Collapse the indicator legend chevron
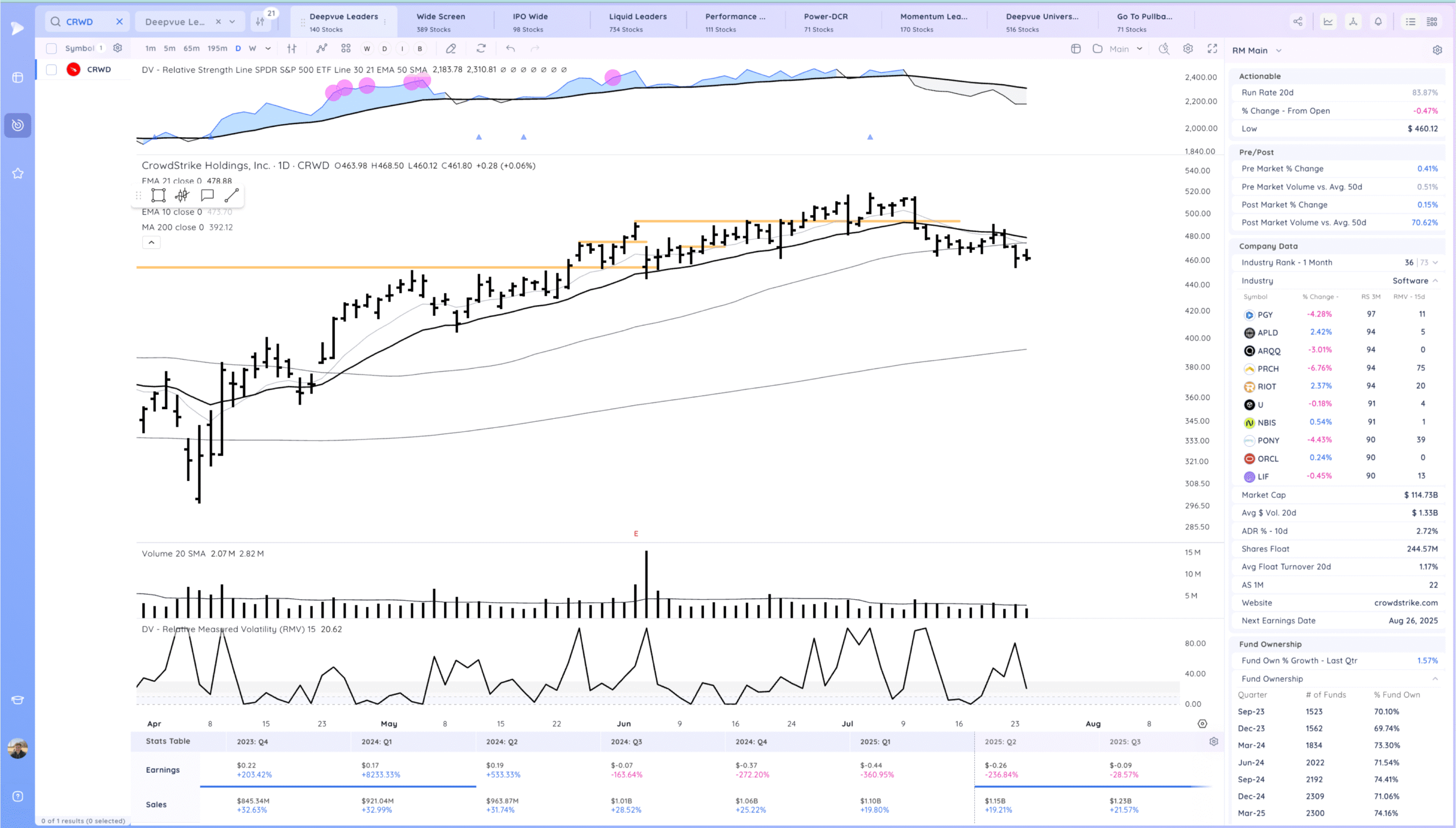The height and width of the screenshot is (828, 1456). (151, 242)
